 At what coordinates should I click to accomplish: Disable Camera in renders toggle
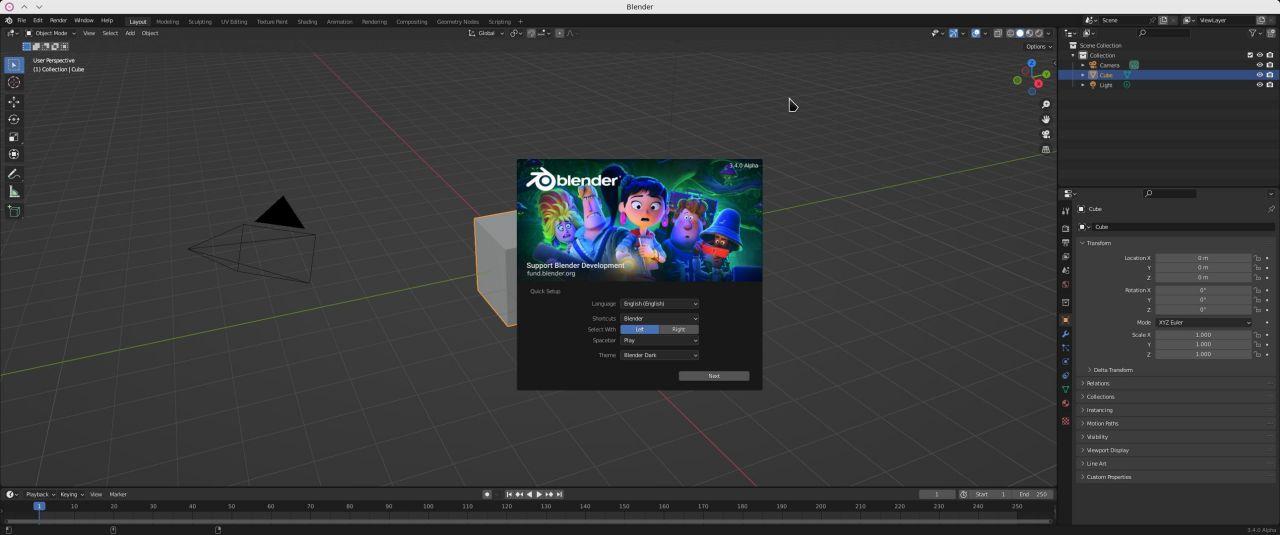pyautogui.click(x=1270, y=65)
